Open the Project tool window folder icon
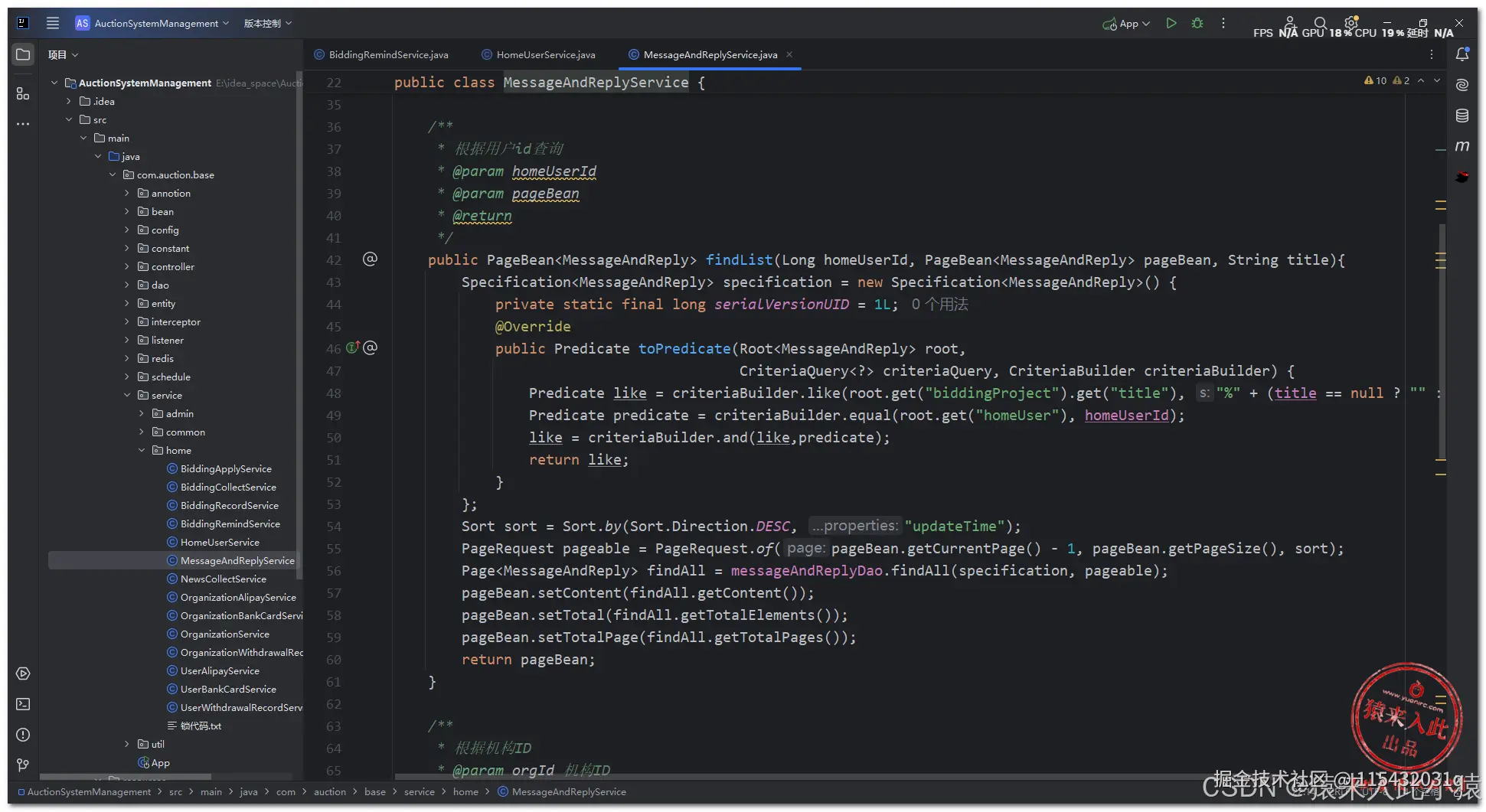The width and height of the screenshot is (1486, 812). (23, 54)
